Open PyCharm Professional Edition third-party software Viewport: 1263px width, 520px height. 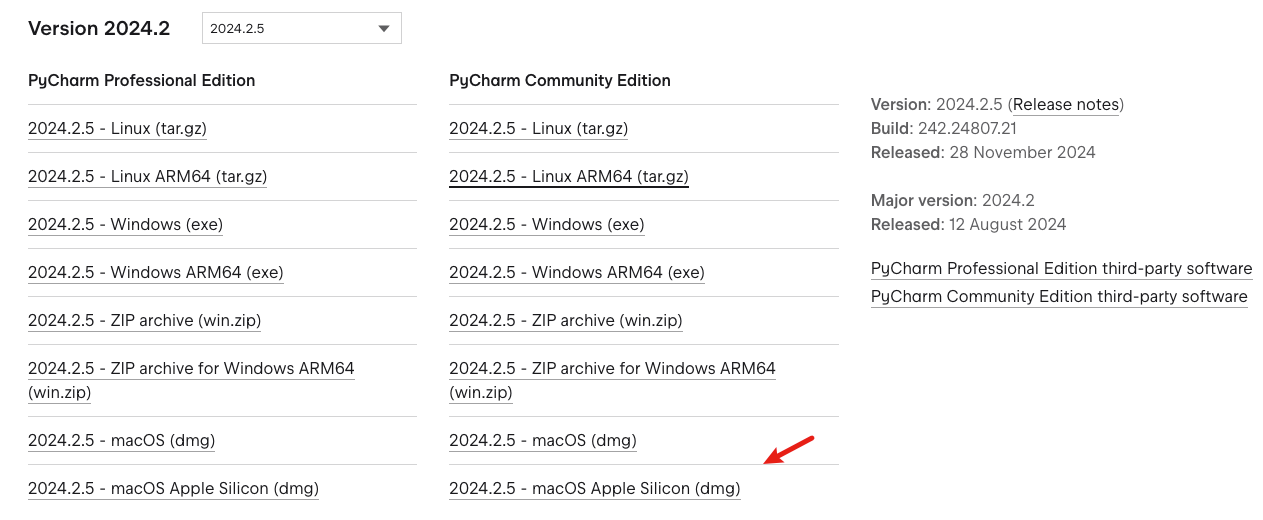pos(1061,269)
